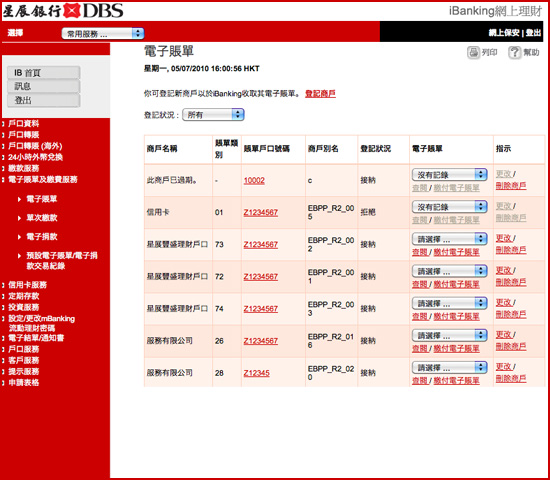This screenshot has height=480, width=550.
Task: Open 戶口資料 in the sidebar menu
Action: 24,124
